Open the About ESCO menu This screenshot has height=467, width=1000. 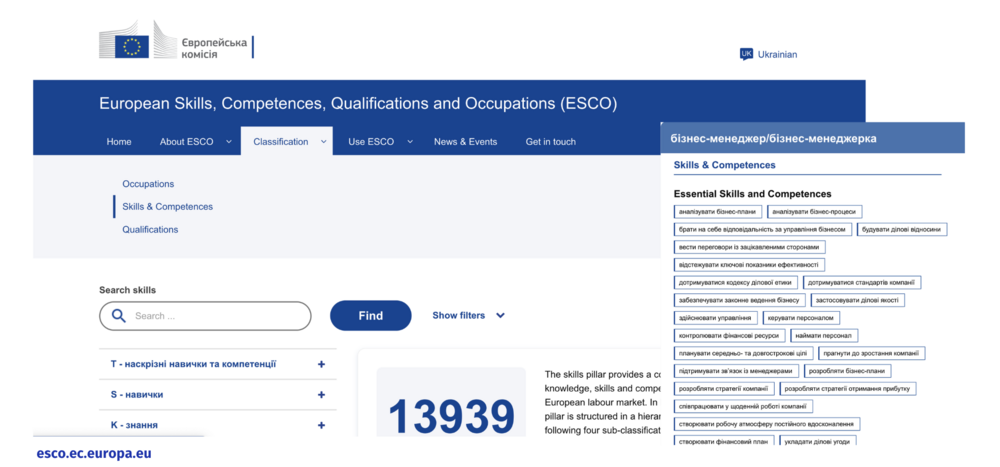tap(186, 142)
